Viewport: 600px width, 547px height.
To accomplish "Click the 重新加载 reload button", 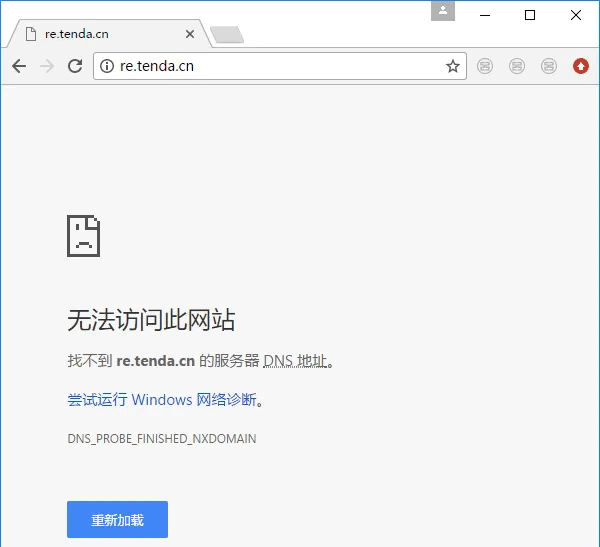I will point(117,519).
